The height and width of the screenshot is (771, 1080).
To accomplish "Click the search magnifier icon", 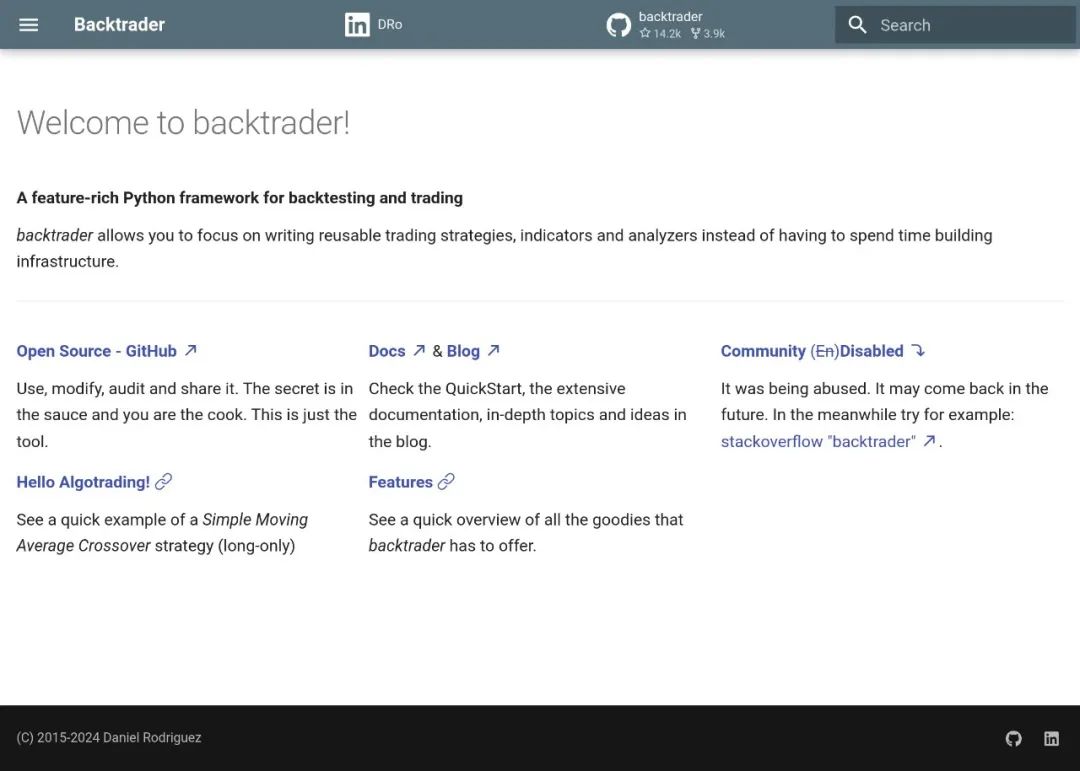I will pos(857,25).
